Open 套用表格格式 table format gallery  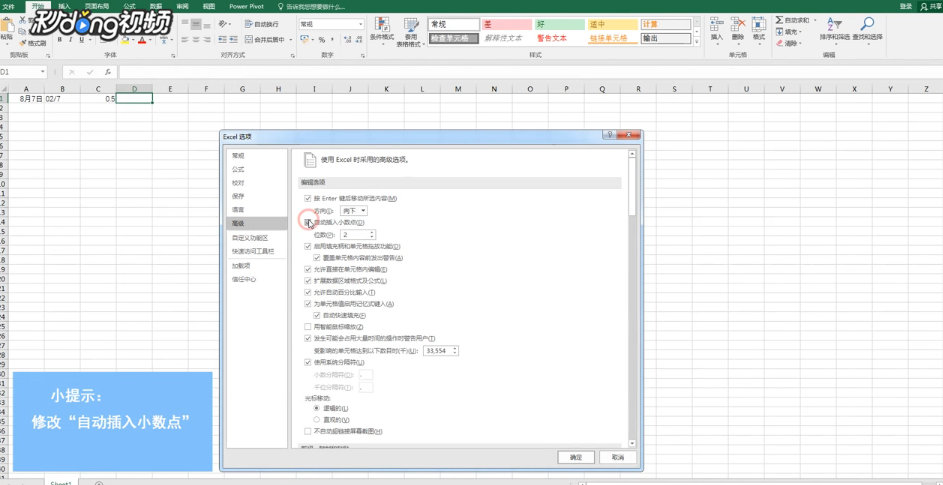pos(411,31)
